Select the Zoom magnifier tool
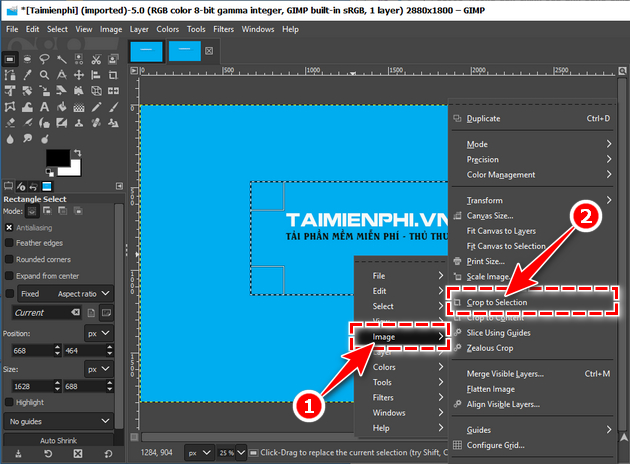Screen dimensions: 630x464 [44, 75]
